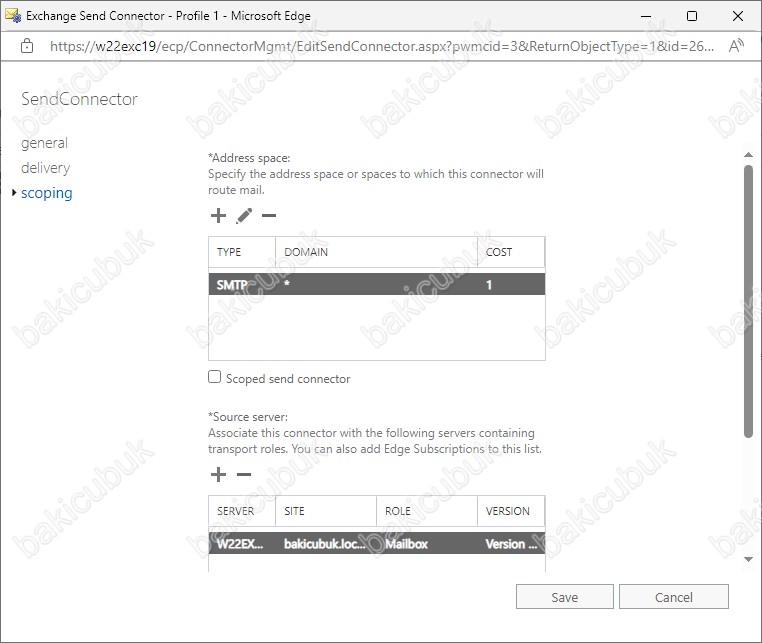
Task: Sort address space by COST column
Action: 511,252
